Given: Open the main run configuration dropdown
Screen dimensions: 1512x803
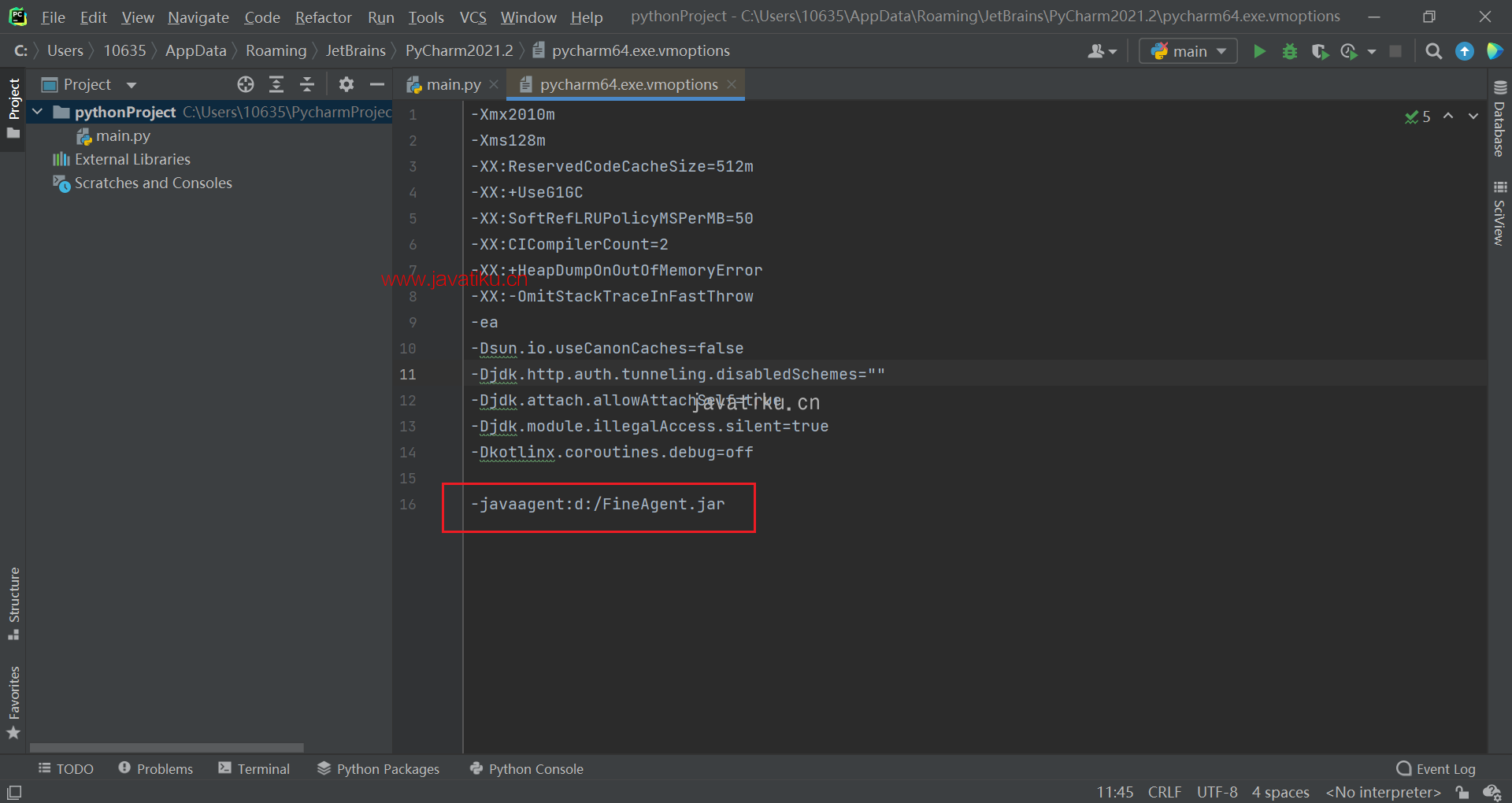Looking at the screenshot, I should (1188, 51).
